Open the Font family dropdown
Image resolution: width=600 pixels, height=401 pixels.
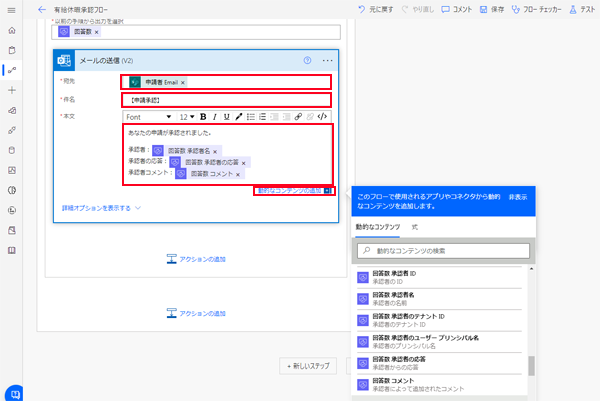(x=149, y=117)
